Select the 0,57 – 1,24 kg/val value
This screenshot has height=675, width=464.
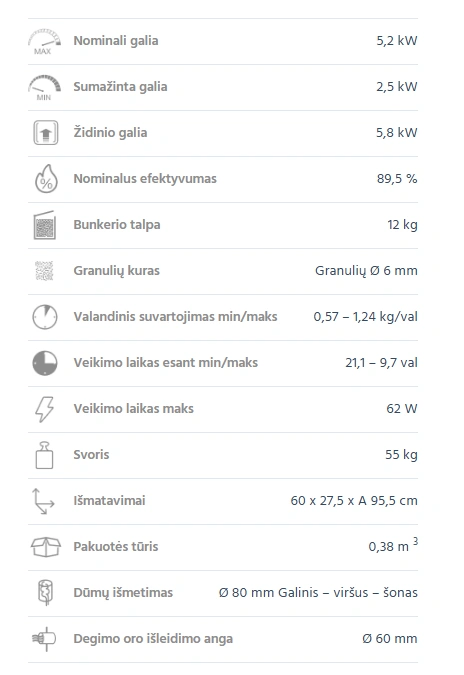click(x=365, y=317)
